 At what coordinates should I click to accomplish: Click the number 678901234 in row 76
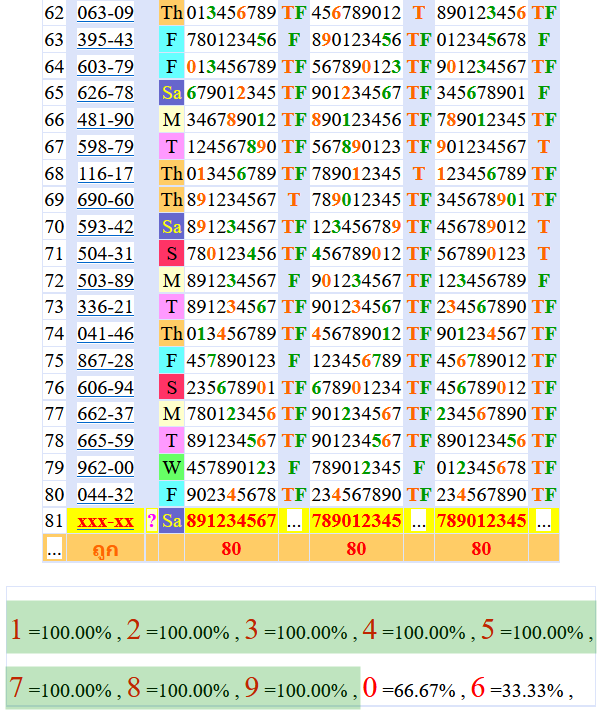[x=356, y=388]
